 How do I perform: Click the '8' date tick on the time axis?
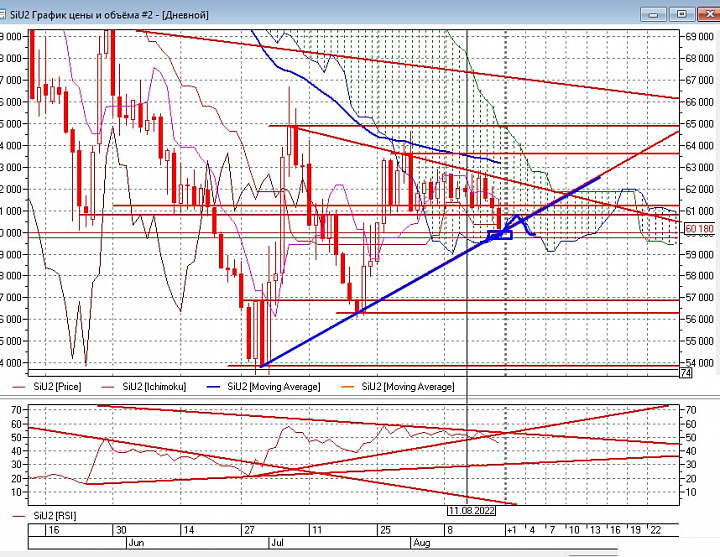450,530
